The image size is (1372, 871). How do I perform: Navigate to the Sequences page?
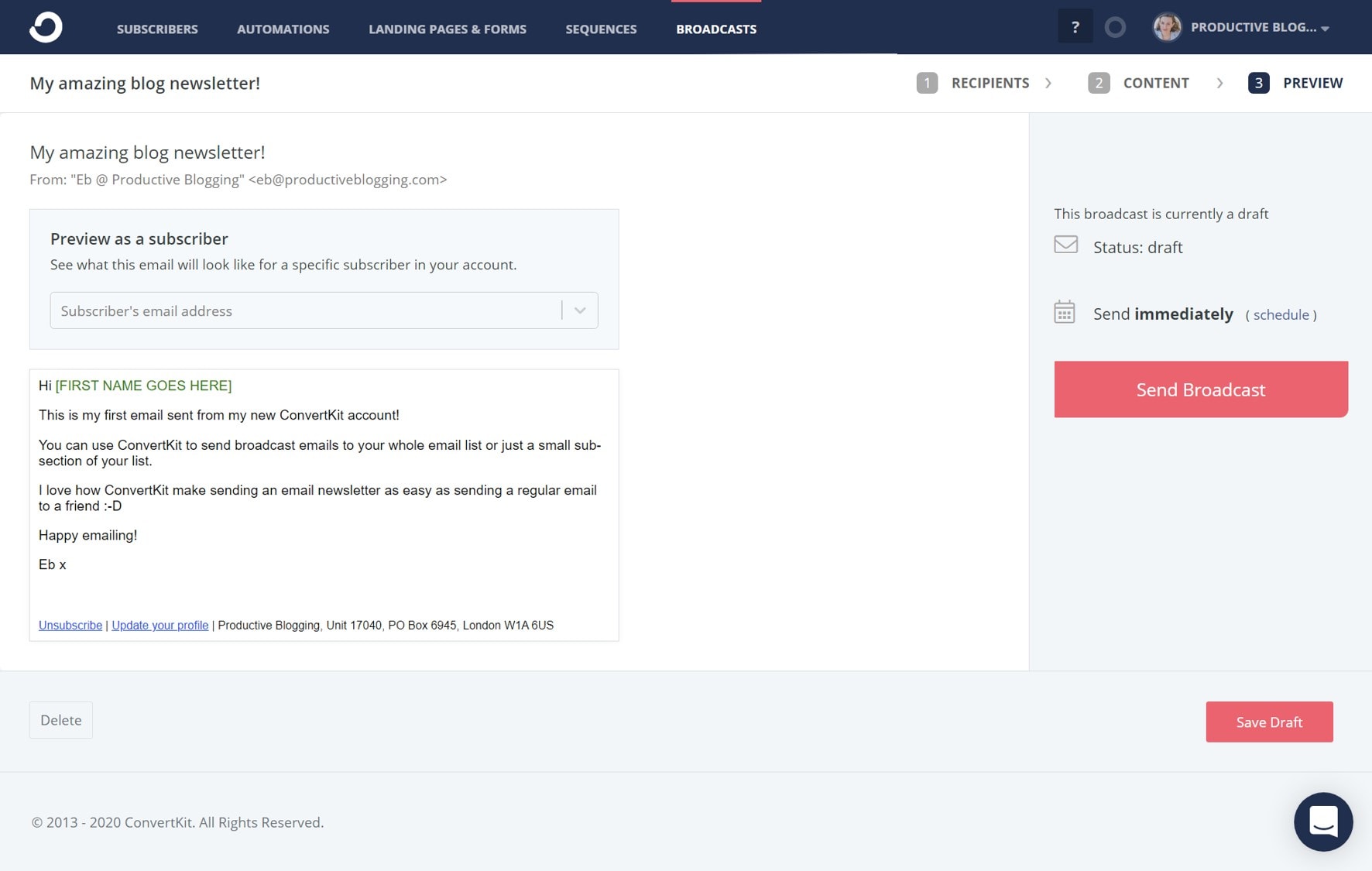(x=601, y=29)
